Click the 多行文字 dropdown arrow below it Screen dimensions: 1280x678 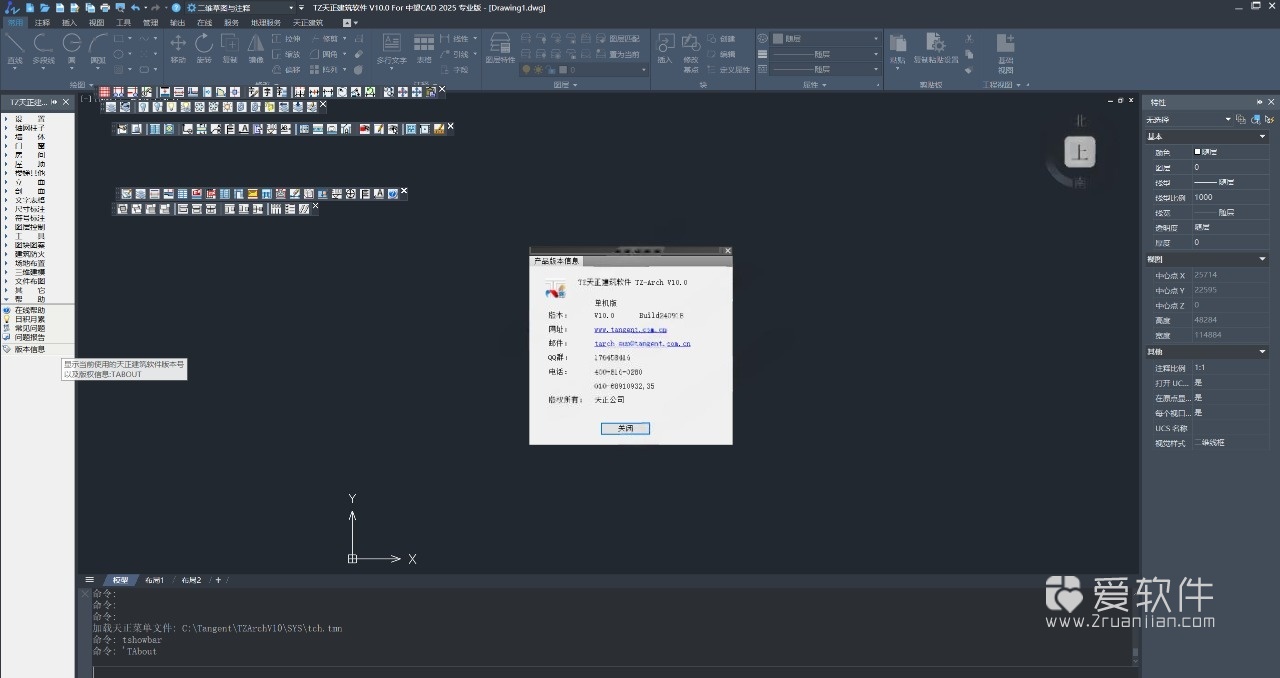[391, 69]
